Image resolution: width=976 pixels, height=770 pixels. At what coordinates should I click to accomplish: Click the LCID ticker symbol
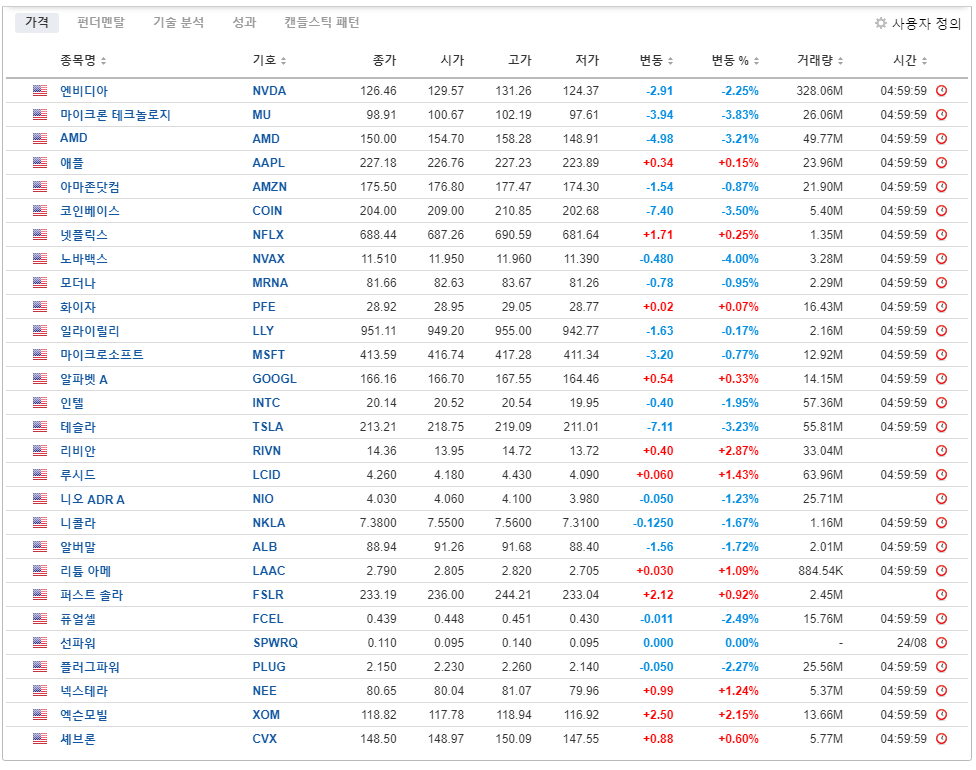point(266,475)
